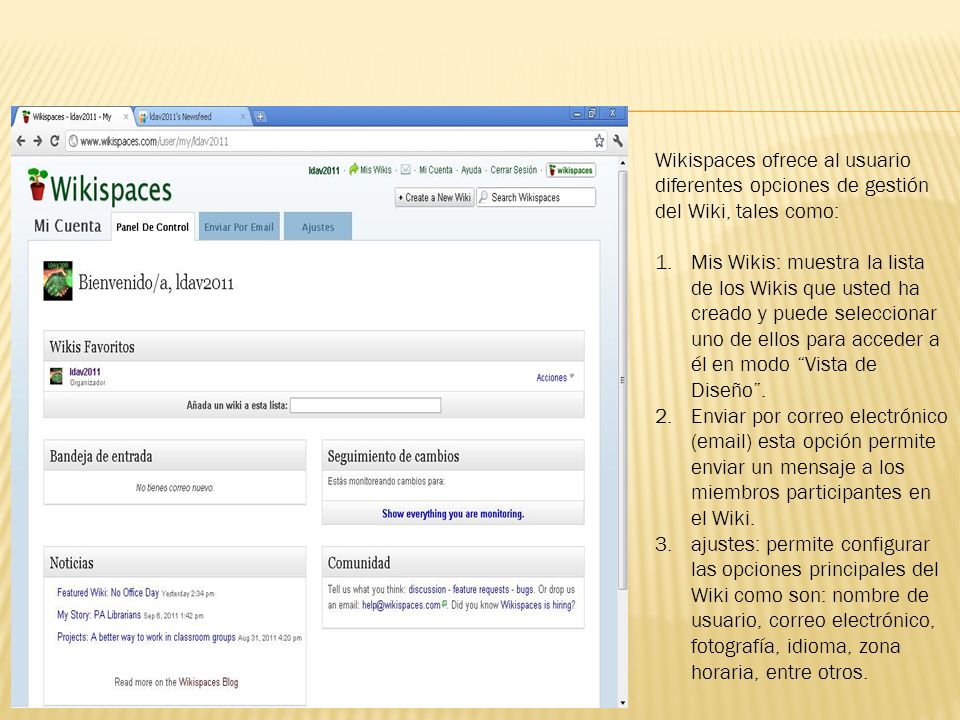Open the feature requests link
Screen dimensions: 960x720
(x=481, y=590)
